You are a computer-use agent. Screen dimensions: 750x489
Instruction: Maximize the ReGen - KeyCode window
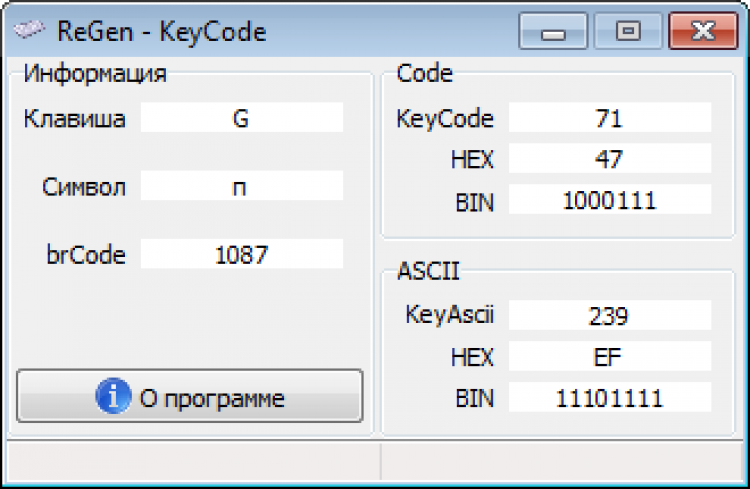627,32
